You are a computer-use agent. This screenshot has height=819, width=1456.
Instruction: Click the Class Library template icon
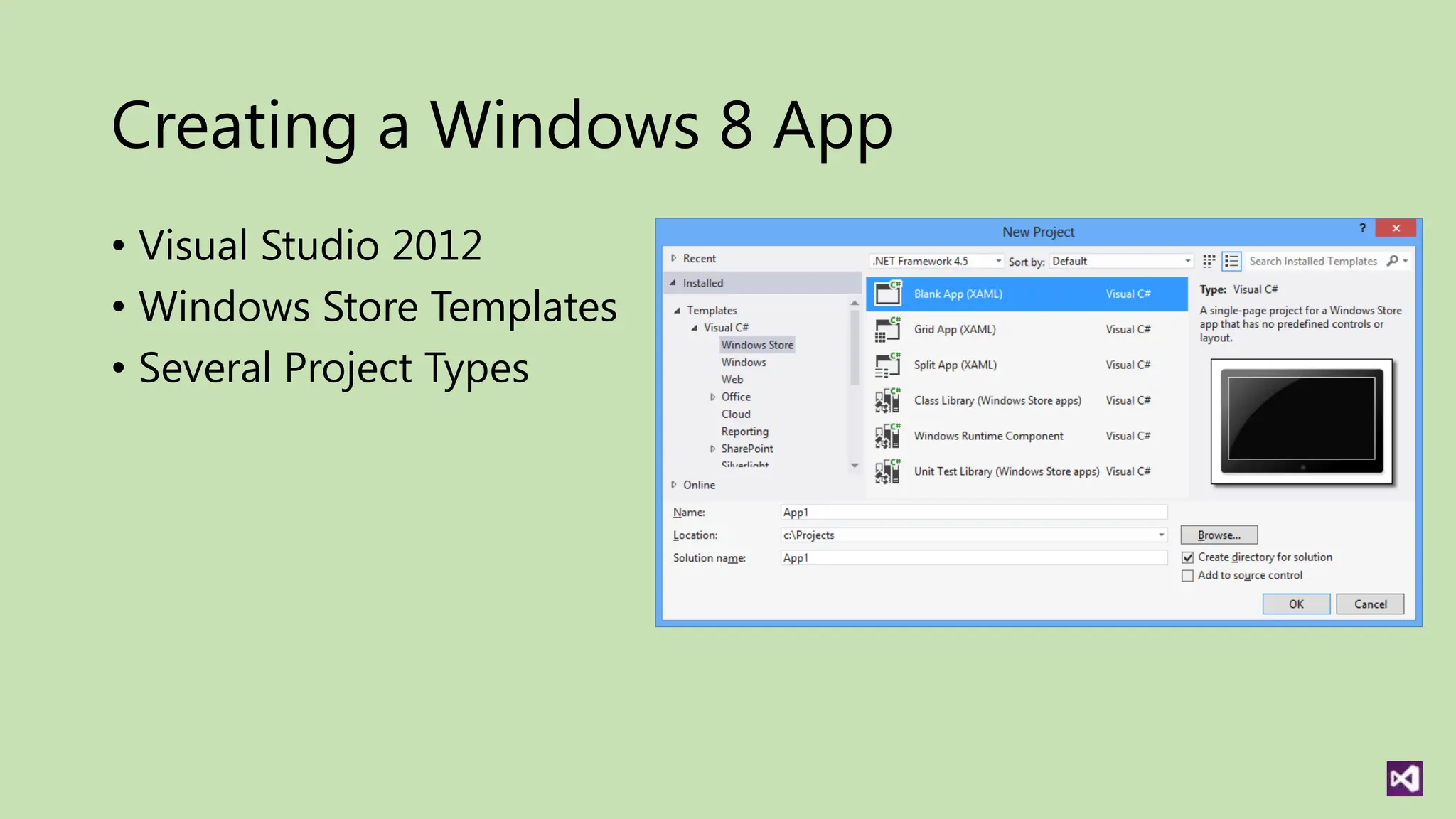(887, 400)
